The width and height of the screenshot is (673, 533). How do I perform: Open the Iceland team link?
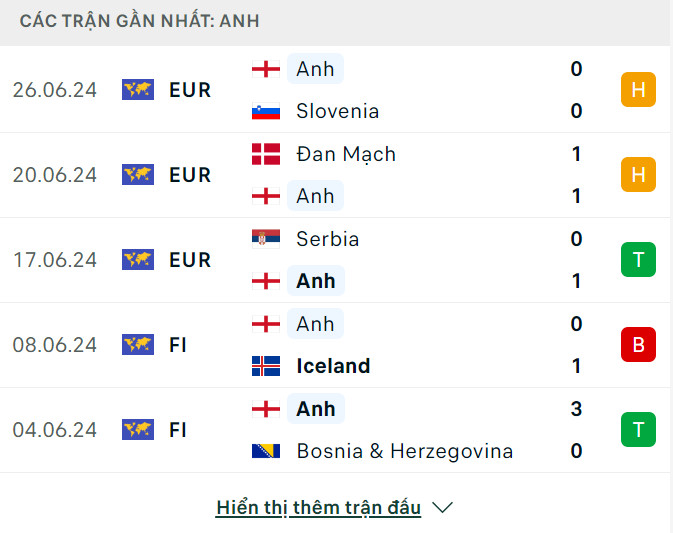coord(333,366)
